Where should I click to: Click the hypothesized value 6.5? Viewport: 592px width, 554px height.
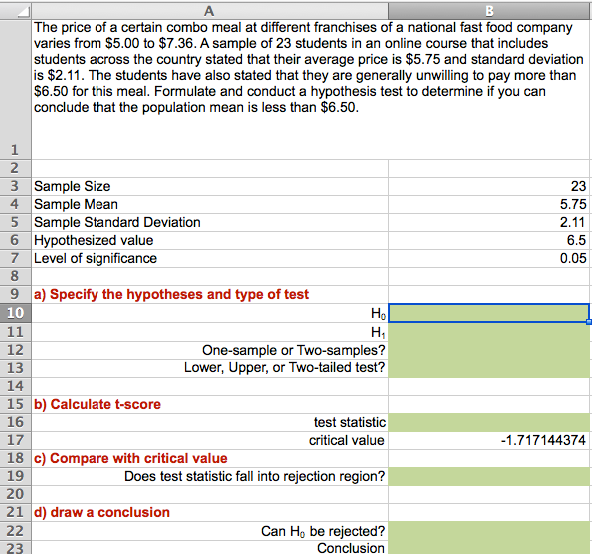577,241
